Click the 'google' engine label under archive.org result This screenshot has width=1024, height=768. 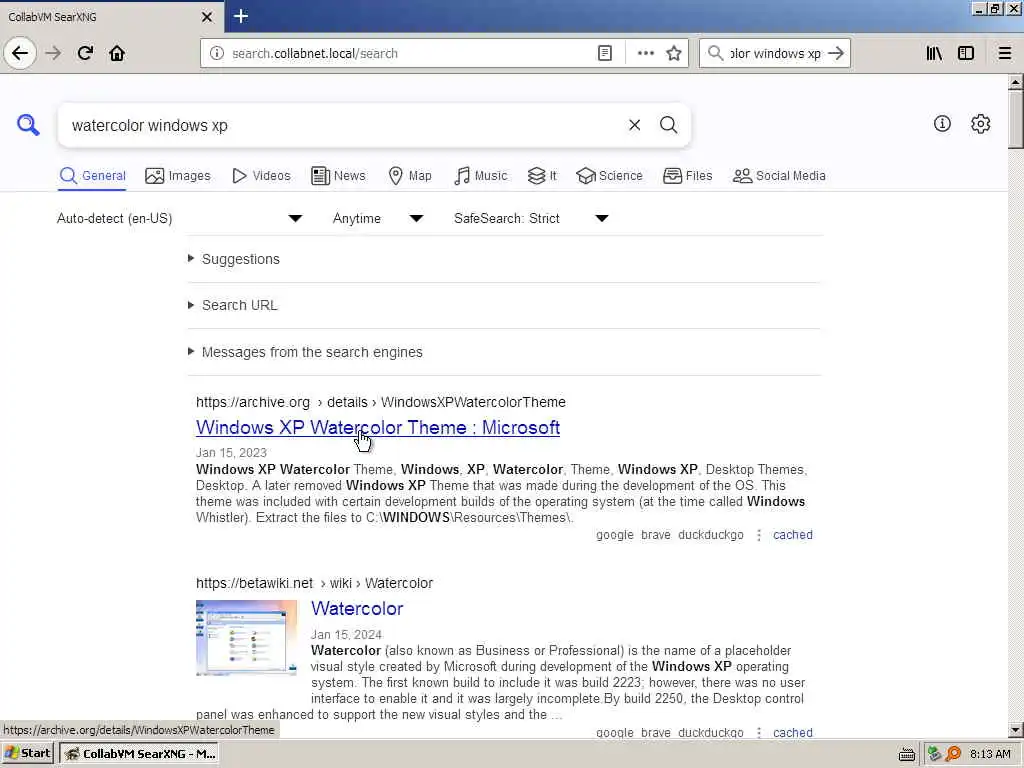(615, 535)
